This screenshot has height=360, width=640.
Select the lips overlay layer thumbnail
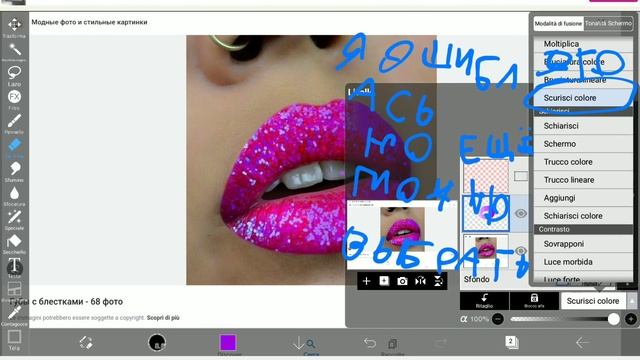(x=486, y=213)
